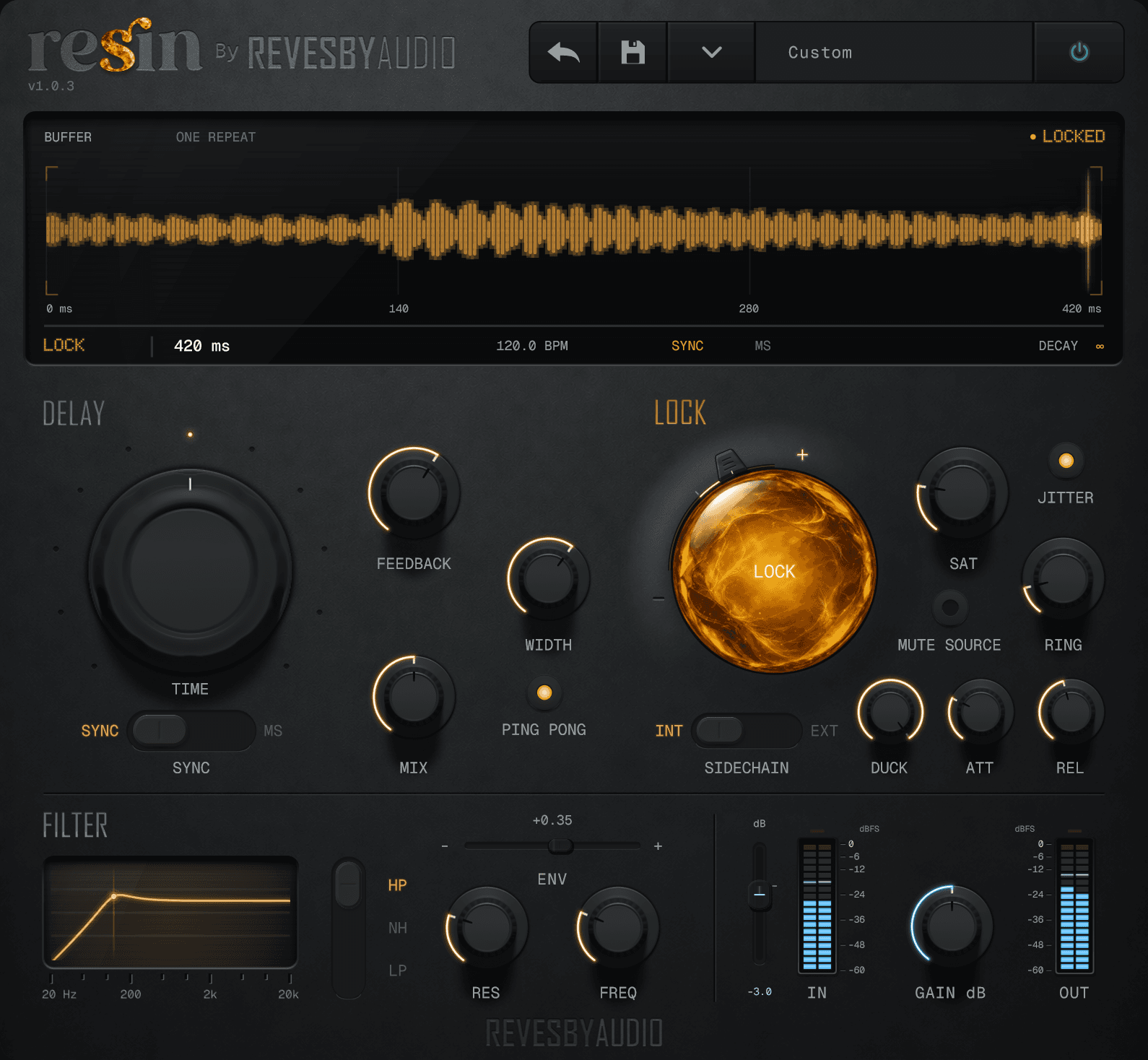The image size is (1148, 1060).
Task: Save preset with floppy disk icon
Action: (633, 53)
